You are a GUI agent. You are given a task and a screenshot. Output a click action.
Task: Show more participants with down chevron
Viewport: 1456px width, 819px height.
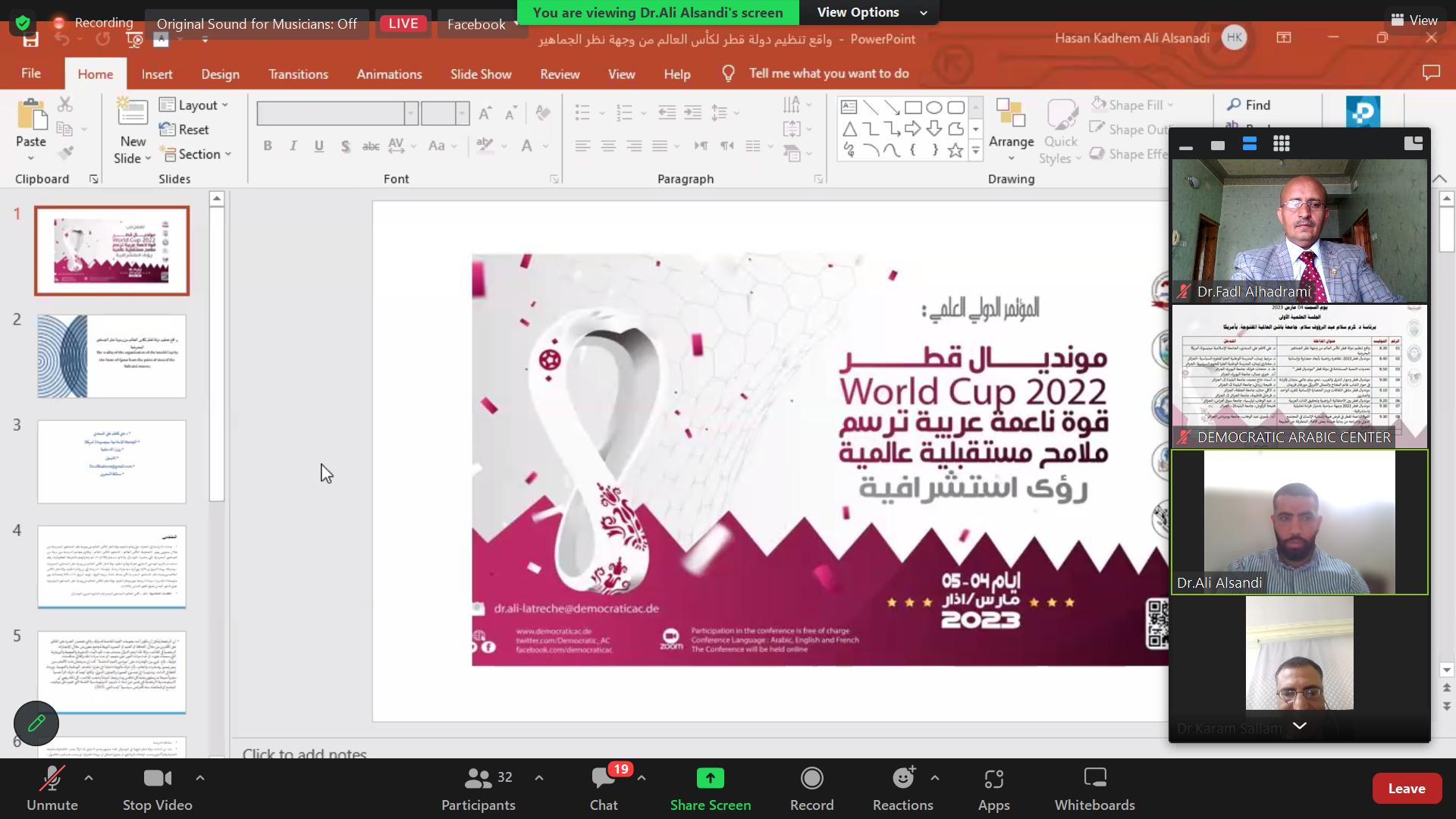point(1299,726)
